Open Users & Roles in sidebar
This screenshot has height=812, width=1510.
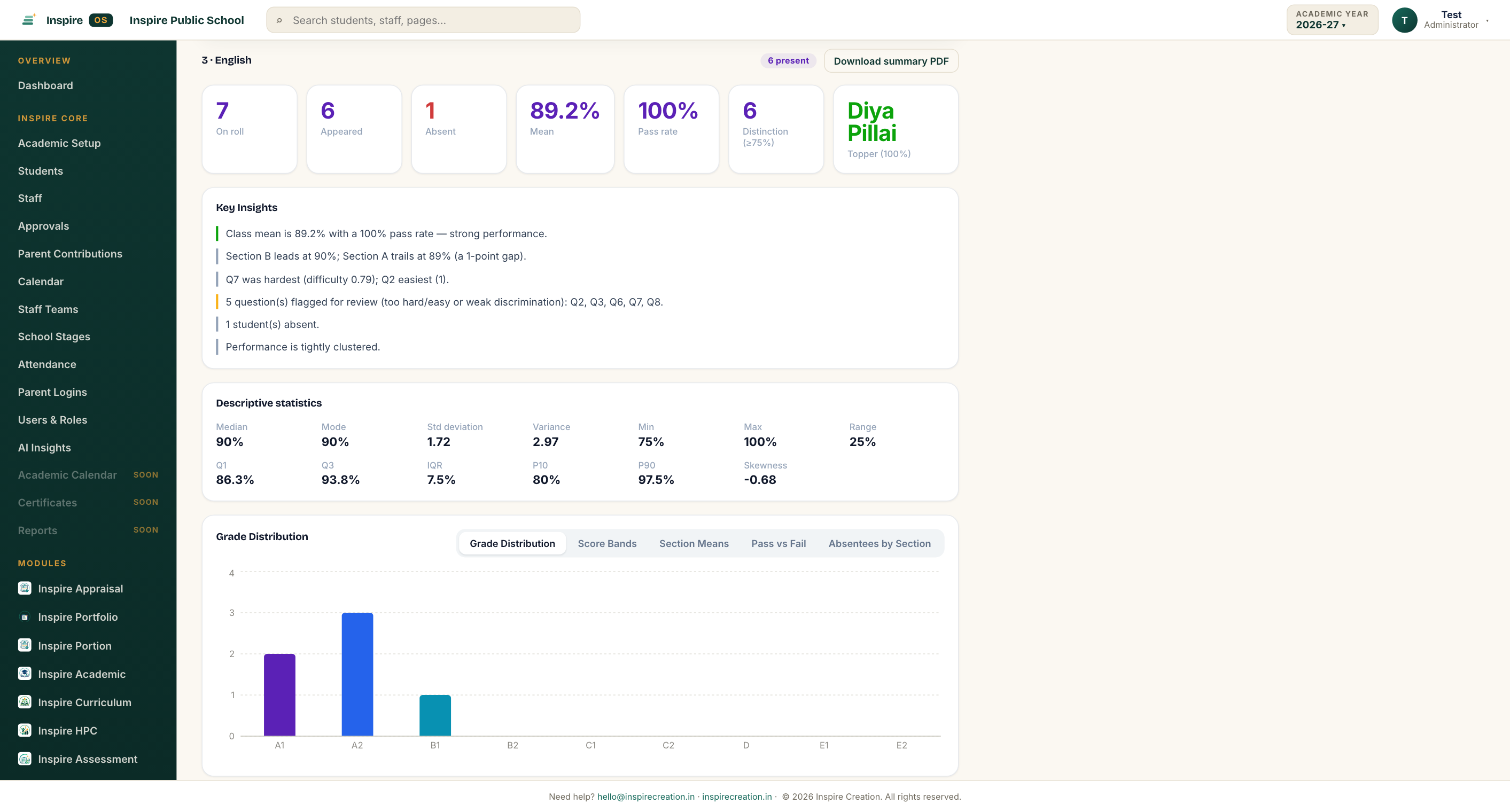(53, 419)
